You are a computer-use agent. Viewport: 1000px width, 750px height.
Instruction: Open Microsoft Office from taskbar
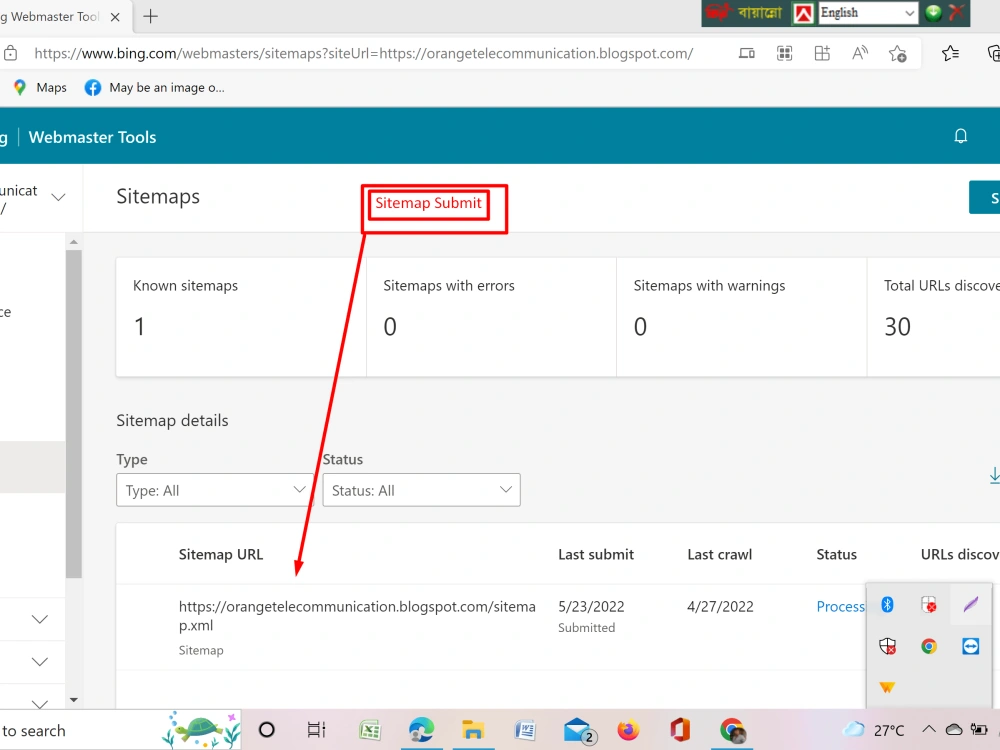point(680,730)
